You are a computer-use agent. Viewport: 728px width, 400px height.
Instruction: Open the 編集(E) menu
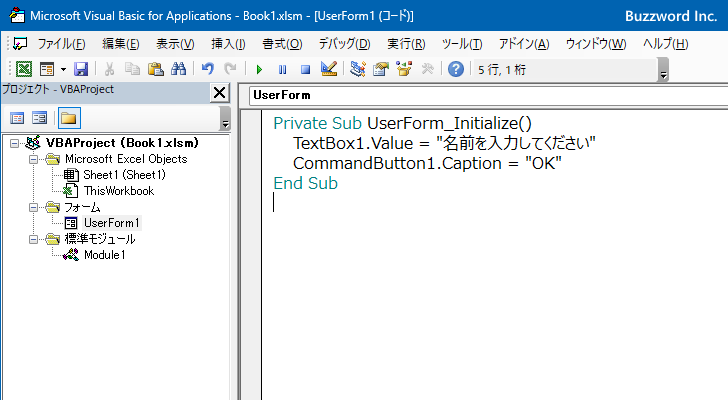121,44
